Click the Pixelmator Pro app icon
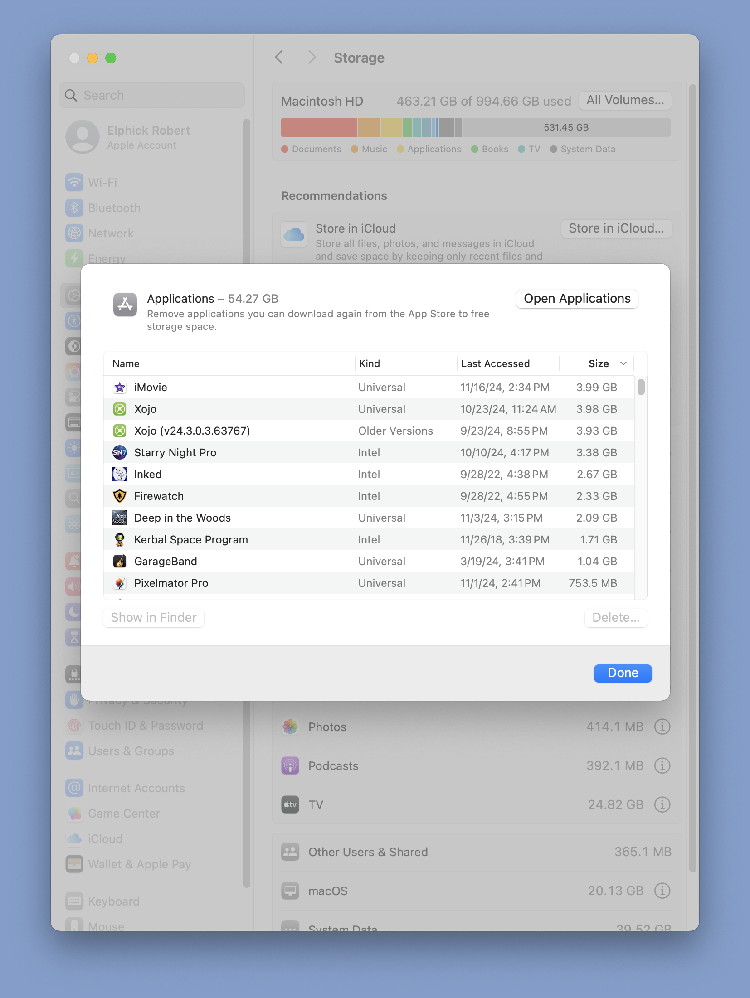 [x=120, y=582]
